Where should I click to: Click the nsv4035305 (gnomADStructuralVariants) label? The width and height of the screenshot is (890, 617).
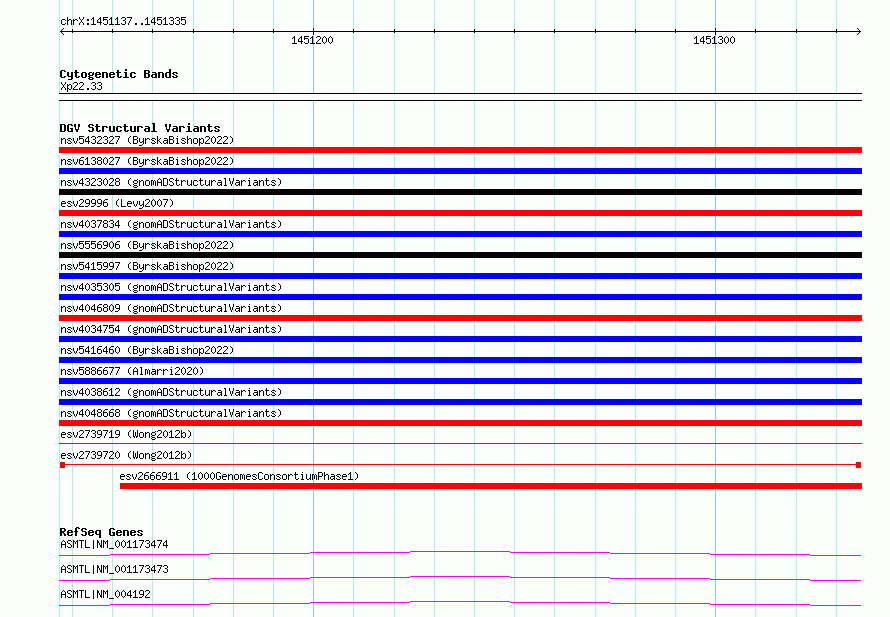click(x=171, y=287)
